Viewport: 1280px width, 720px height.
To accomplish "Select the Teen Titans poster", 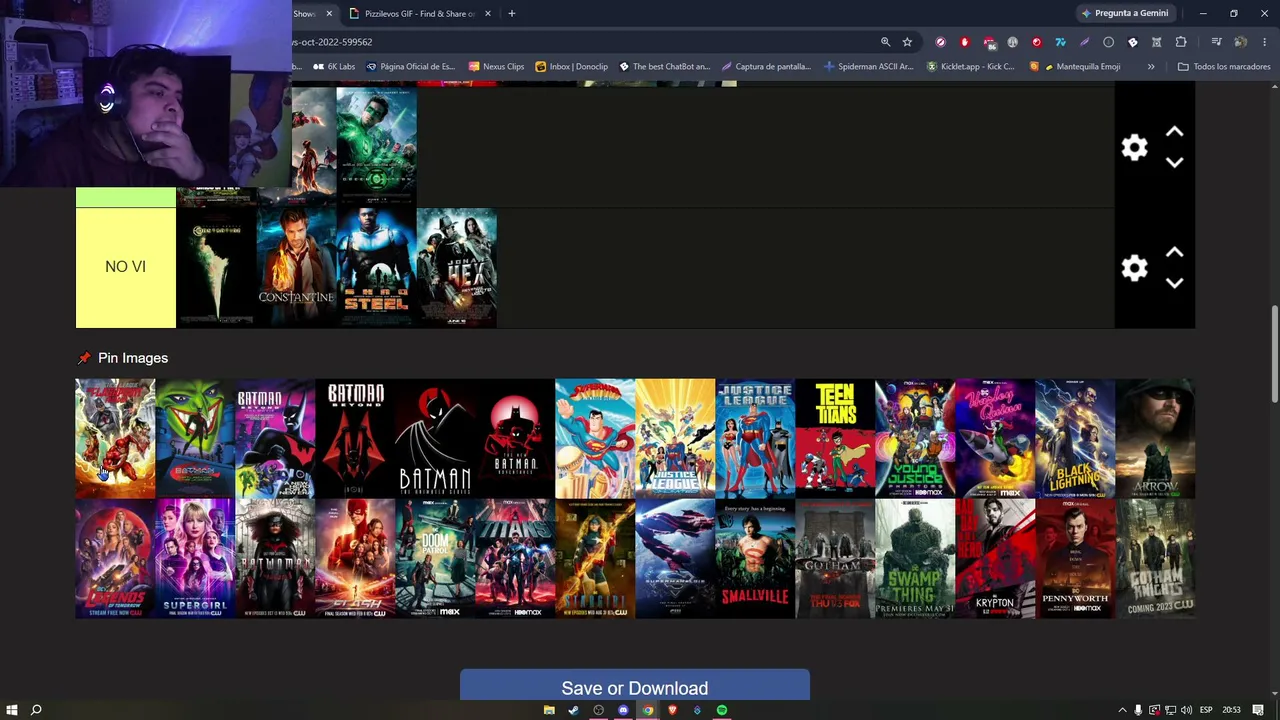I will (835, 438).
